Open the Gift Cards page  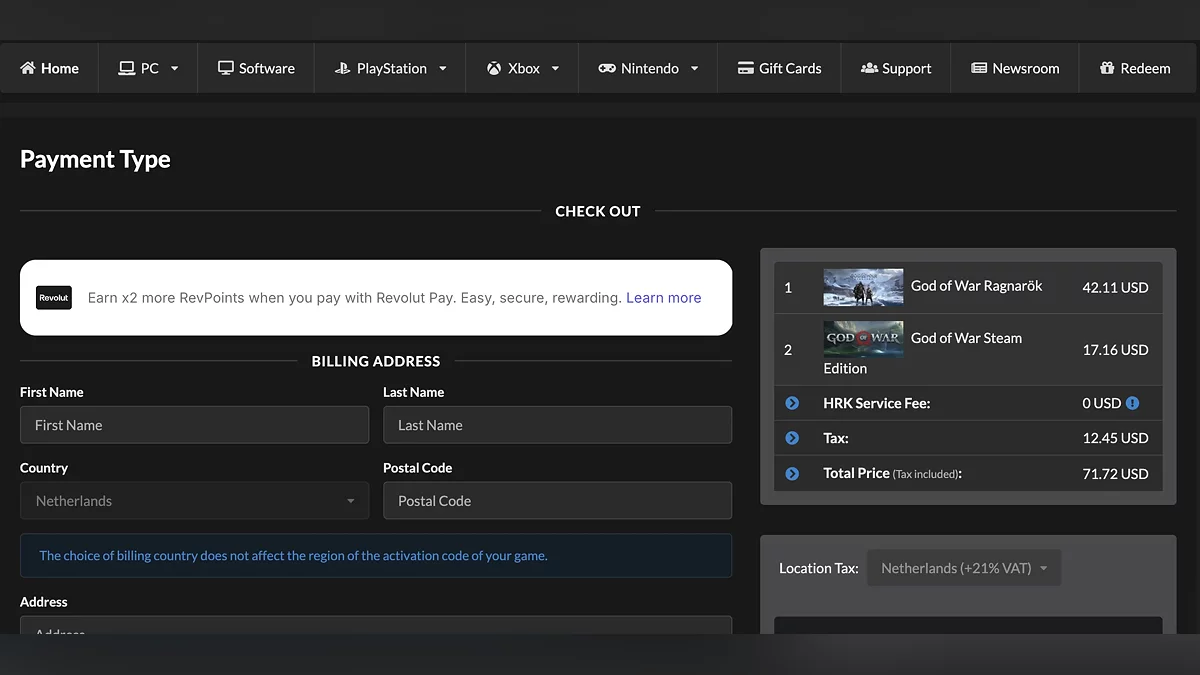point(779,68)
